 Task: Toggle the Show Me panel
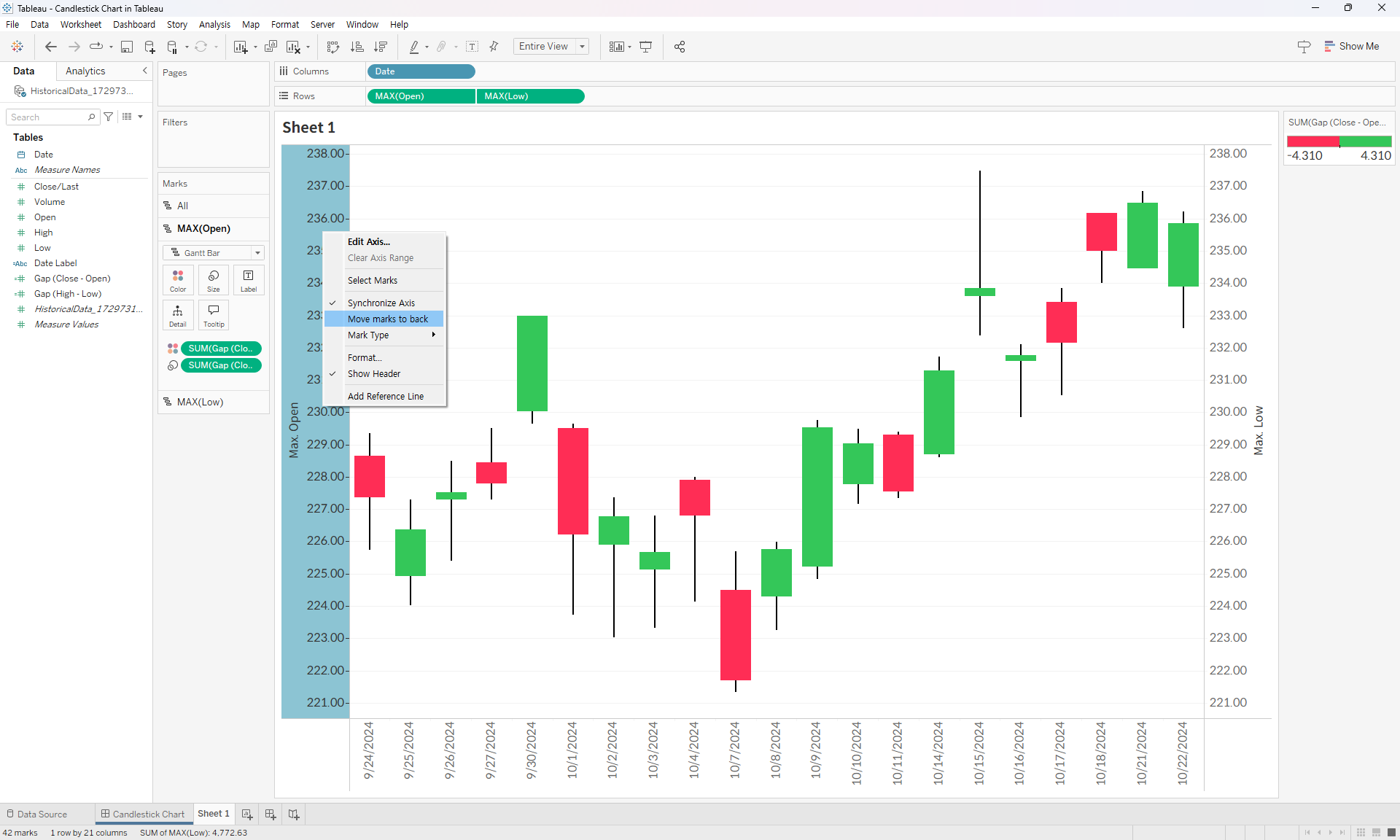coord(1351,46)
